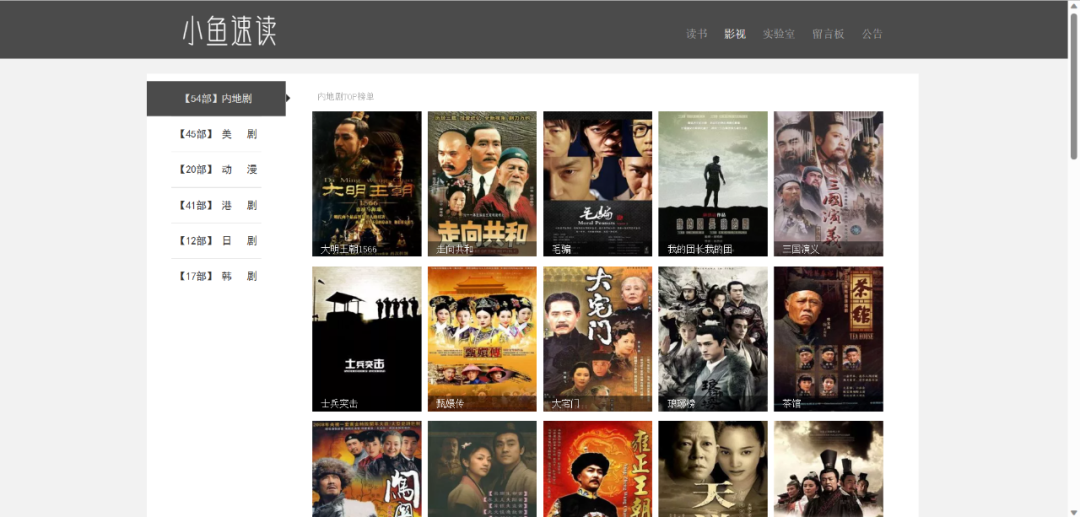Click the 走向共和 drama poster

(482, 183)
